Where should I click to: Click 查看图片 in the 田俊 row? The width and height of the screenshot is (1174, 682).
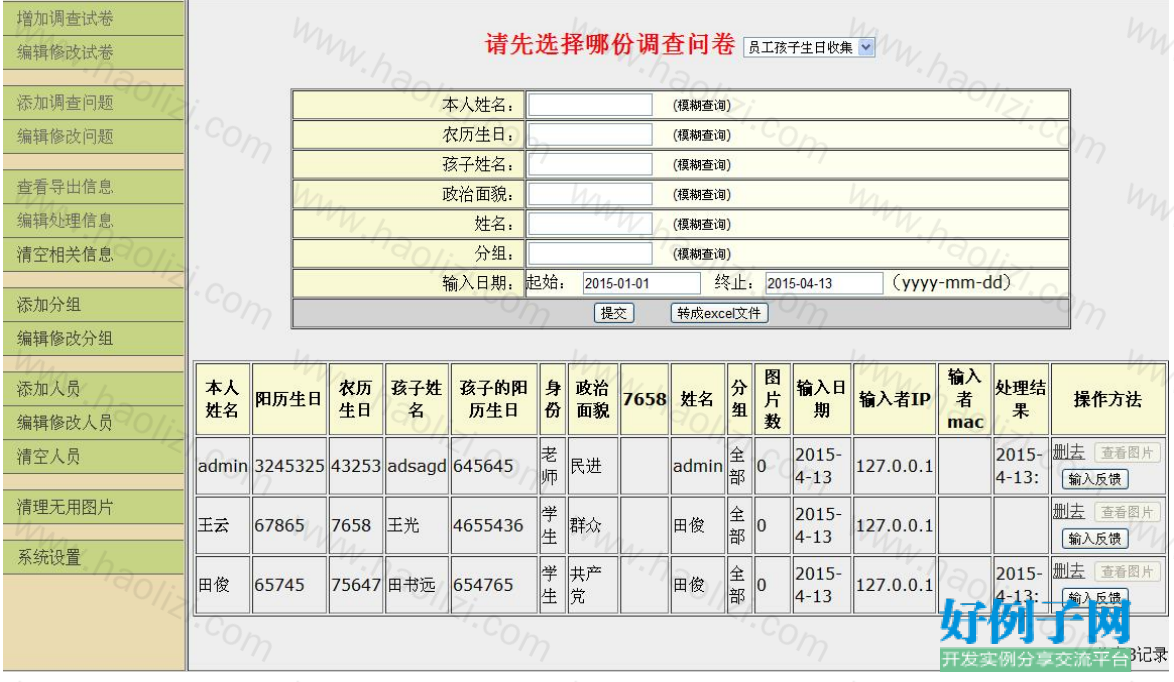pos(1127,571)
